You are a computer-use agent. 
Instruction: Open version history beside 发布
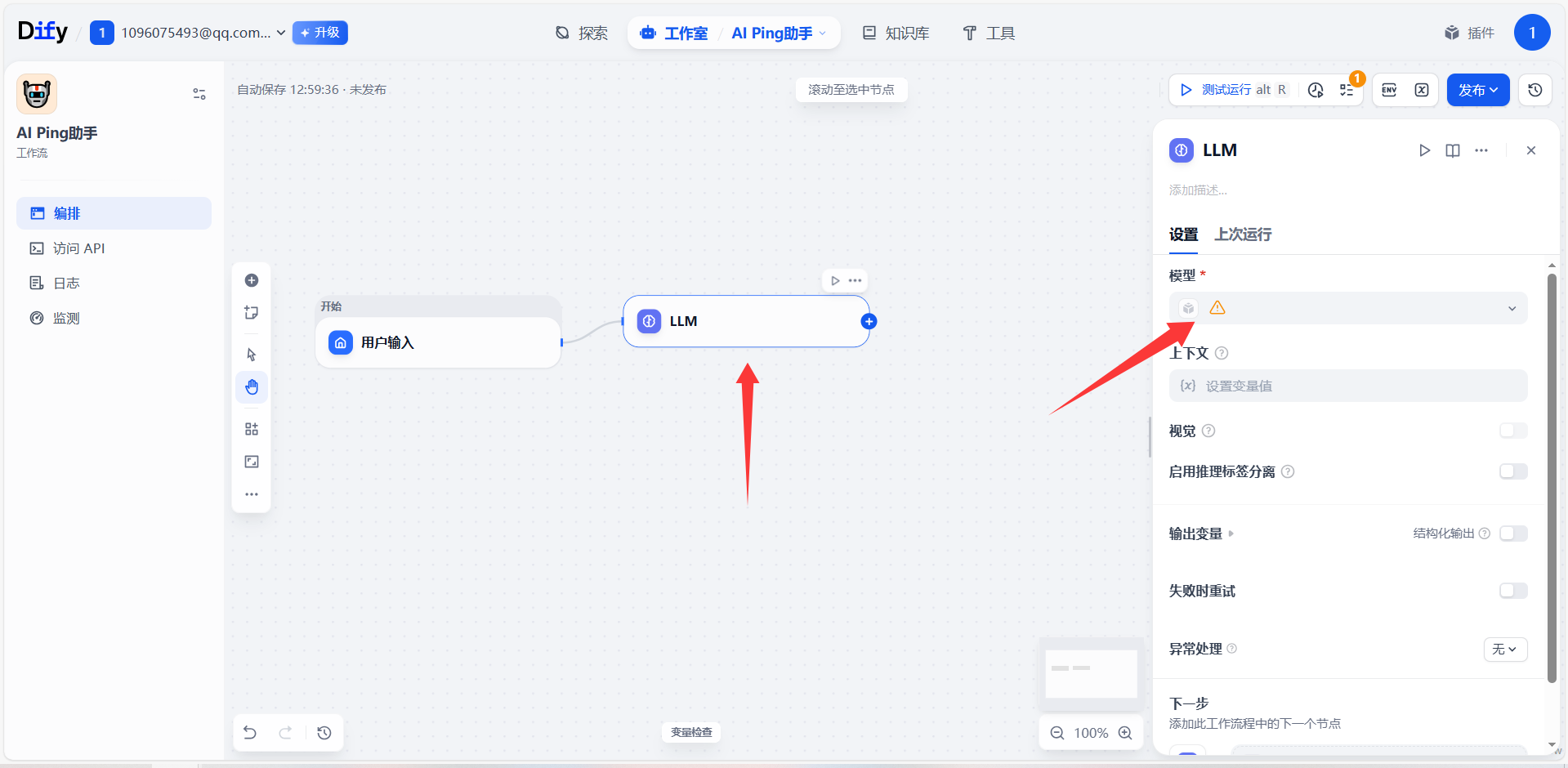(x=1535, y=90)
